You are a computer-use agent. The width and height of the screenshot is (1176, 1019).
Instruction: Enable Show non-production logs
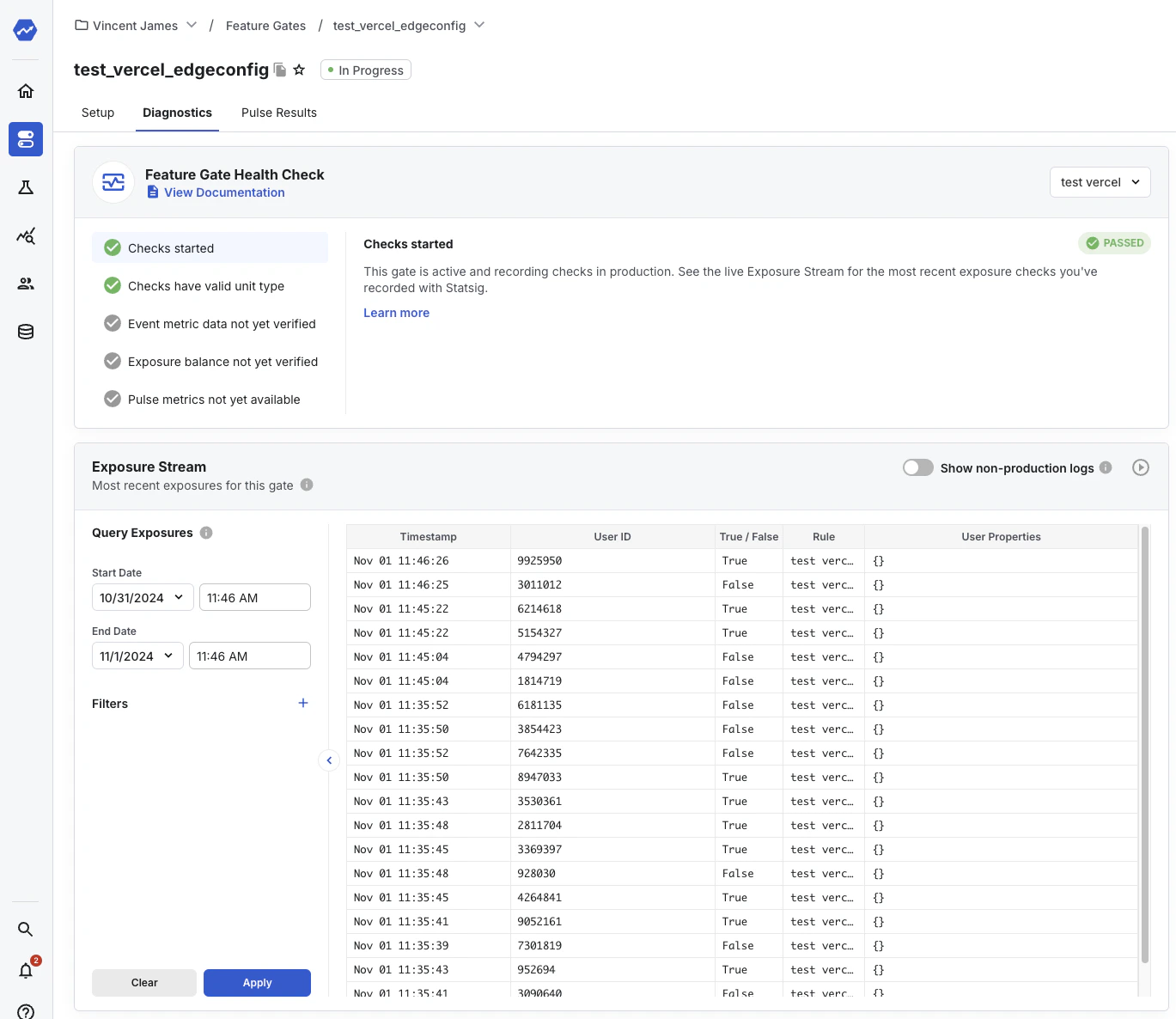click(x=917, y=467)
